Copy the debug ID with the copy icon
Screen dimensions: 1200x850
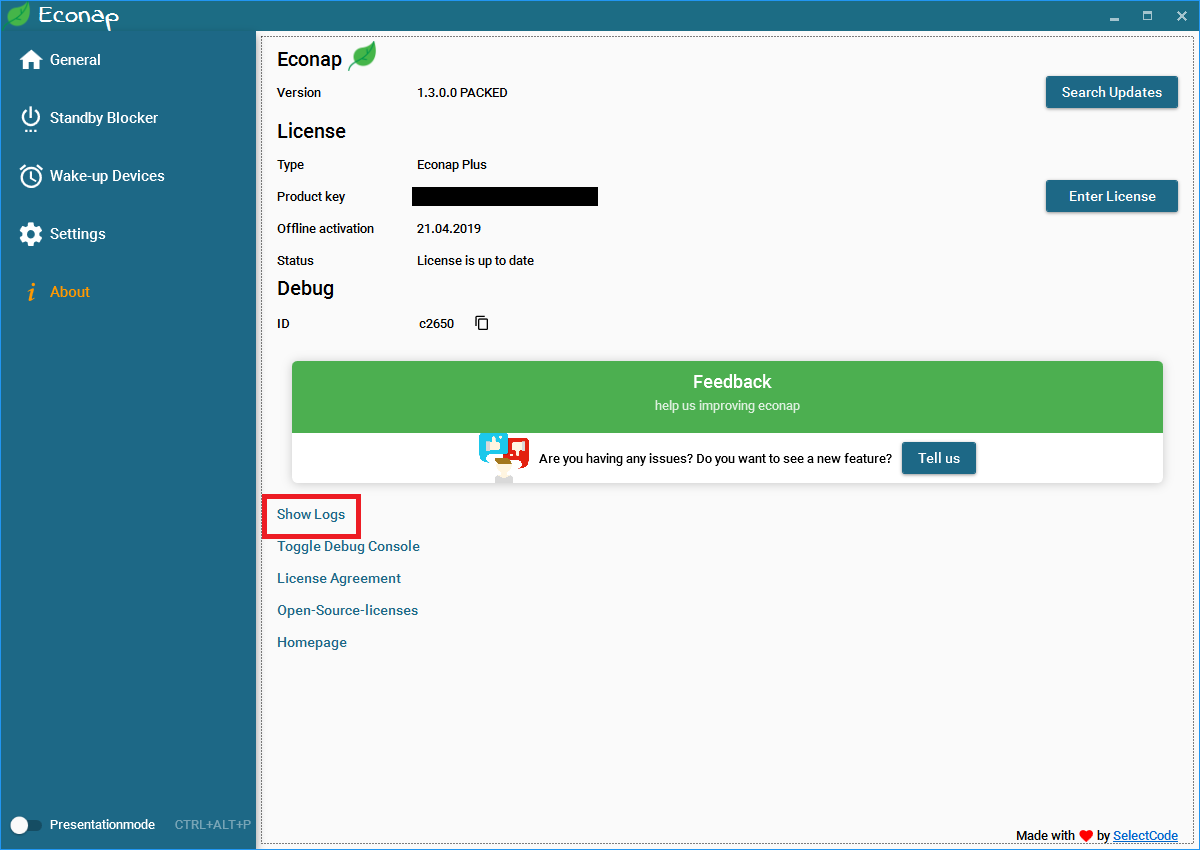(482, 323)
